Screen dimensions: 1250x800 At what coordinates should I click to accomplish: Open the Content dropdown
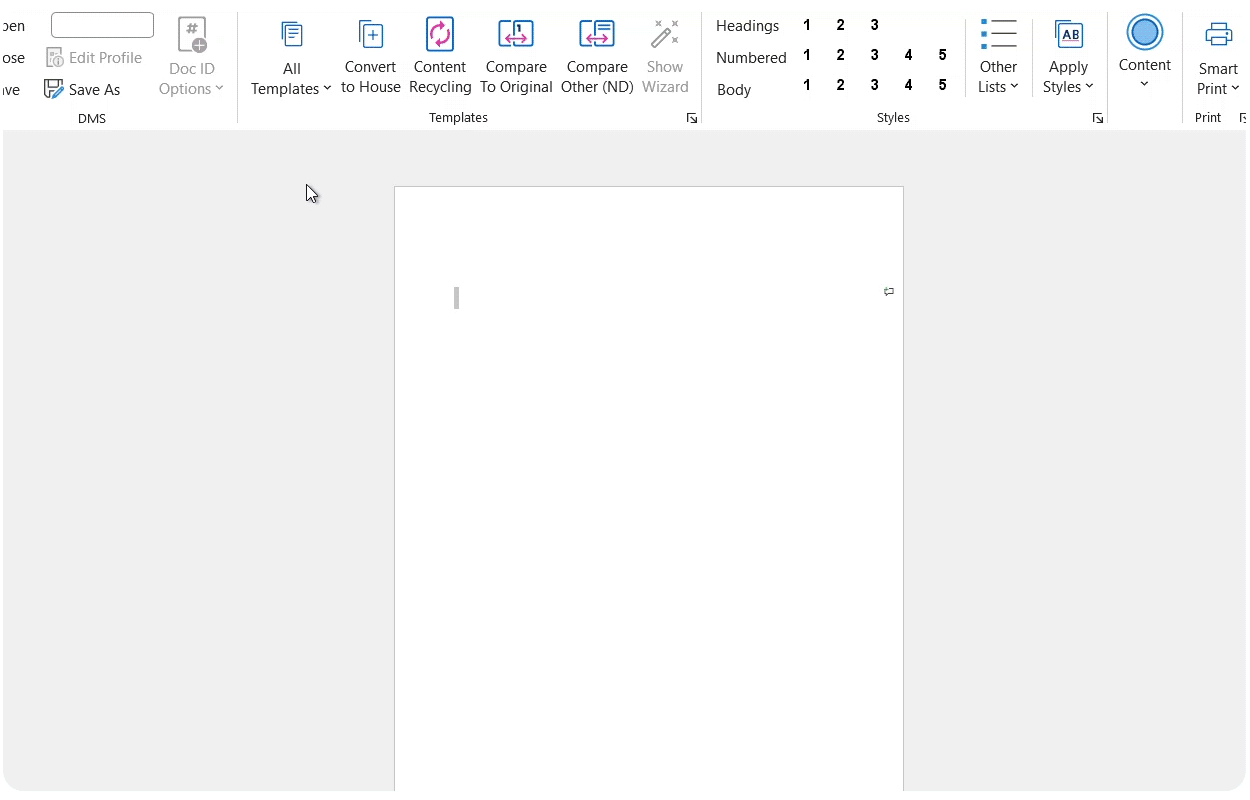click(x=1145, y=53)
